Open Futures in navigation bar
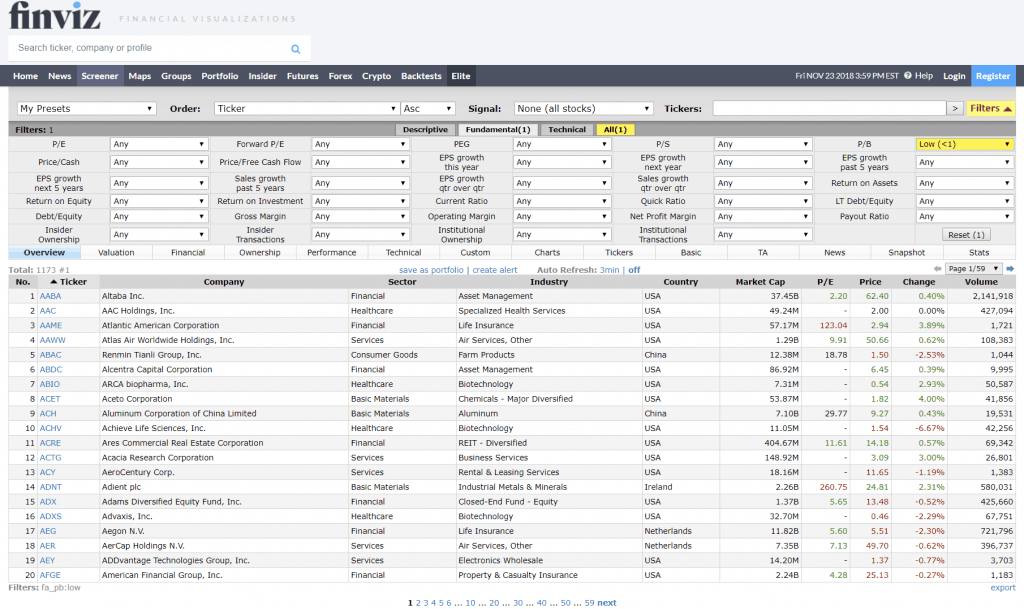Image resolution: width=1024 pixels, height=609 pixels. [x=302, y=76]
